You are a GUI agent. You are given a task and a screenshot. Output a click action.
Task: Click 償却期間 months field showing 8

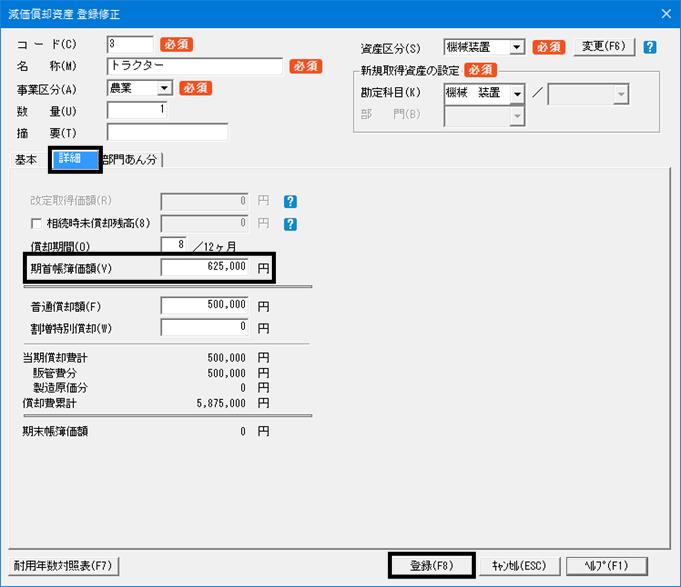point(173,245)
